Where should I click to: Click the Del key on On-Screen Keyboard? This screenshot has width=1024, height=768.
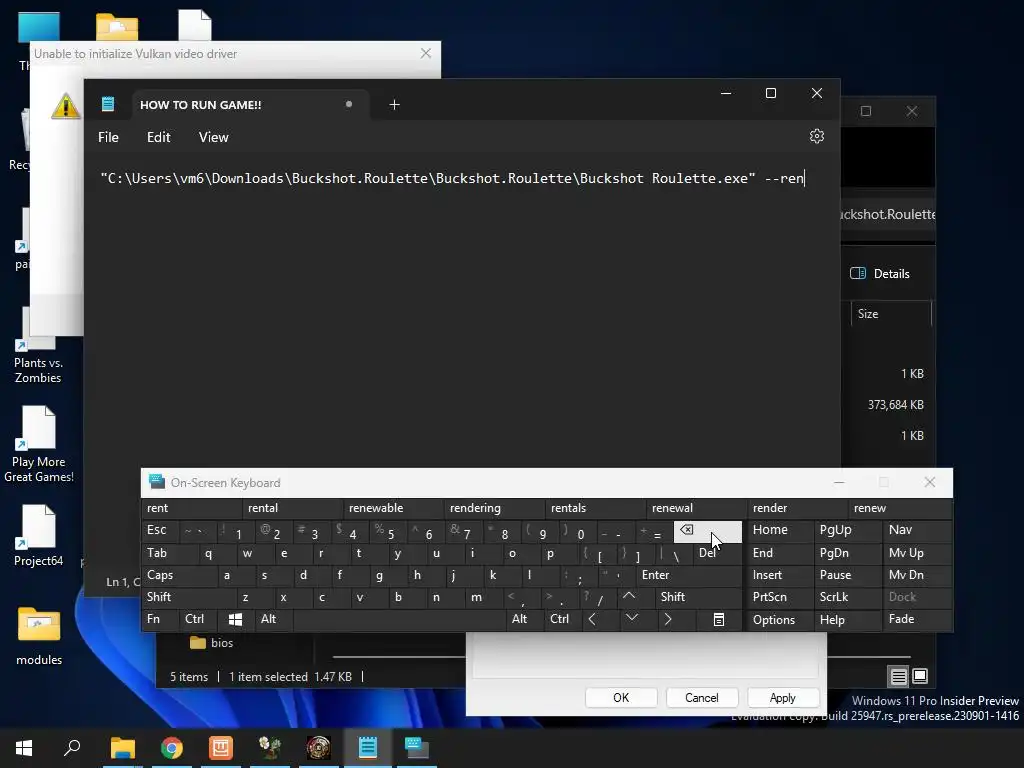coord(716,553)
